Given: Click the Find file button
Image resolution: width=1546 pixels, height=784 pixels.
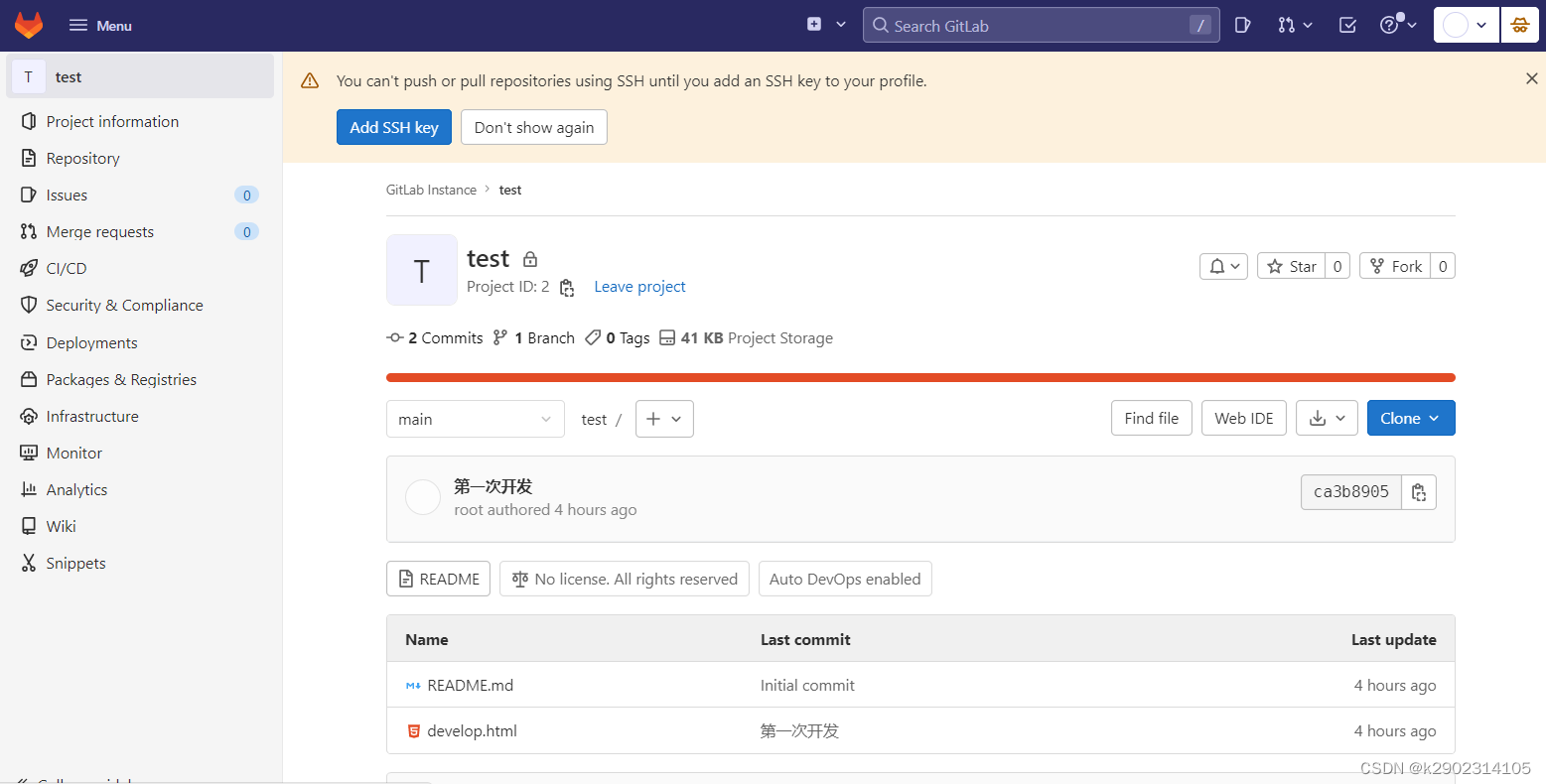Looking at the screenshot, I should tap(1152, 418).
